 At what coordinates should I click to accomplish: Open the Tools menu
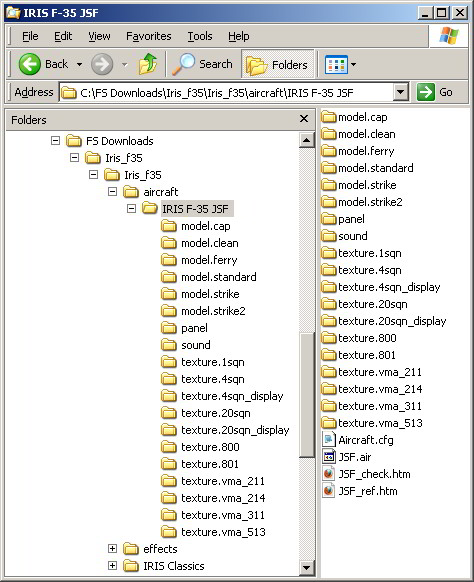pos(200,36)
